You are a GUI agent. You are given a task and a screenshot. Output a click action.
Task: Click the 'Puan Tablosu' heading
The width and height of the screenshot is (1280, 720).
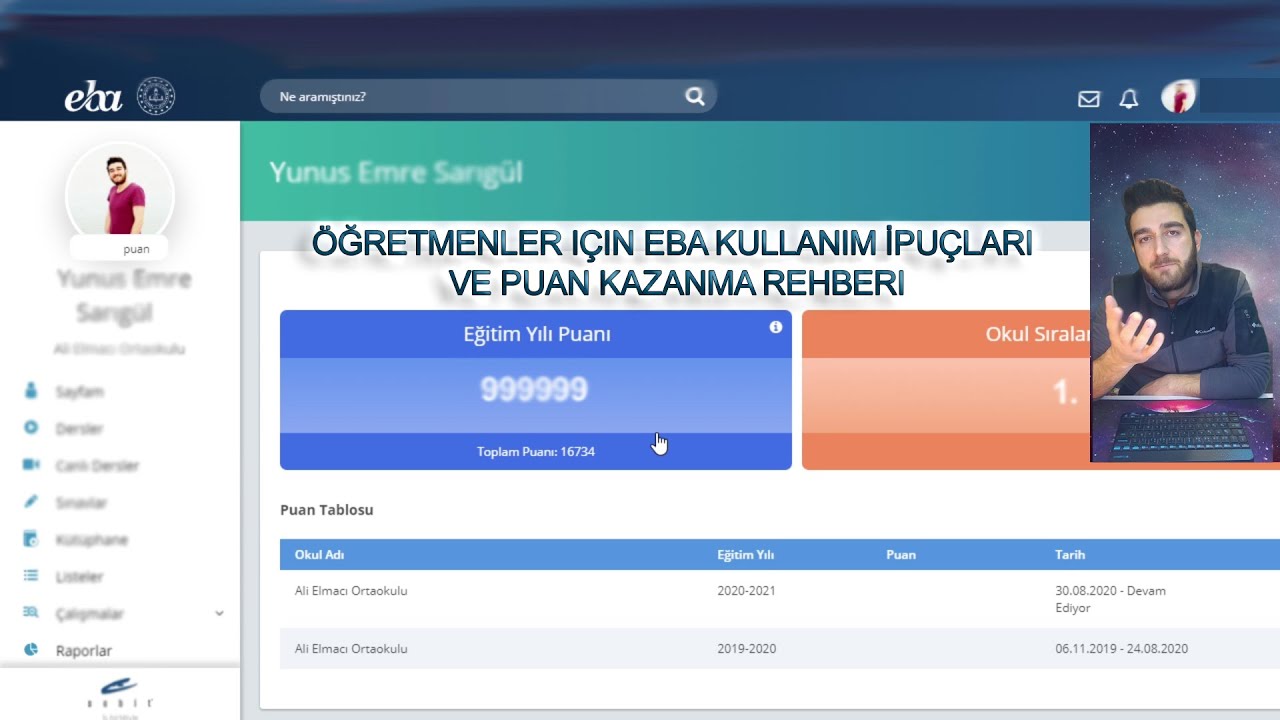327,510
